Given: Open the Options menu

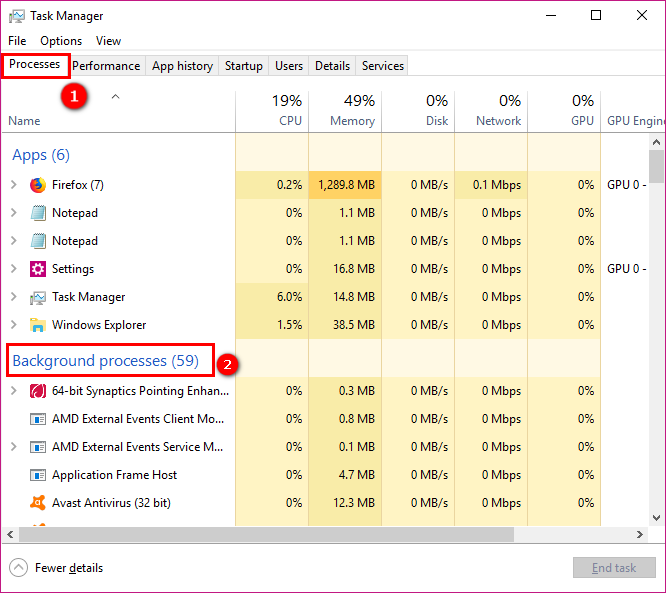Looking at the screenshot, I should 61,41.
